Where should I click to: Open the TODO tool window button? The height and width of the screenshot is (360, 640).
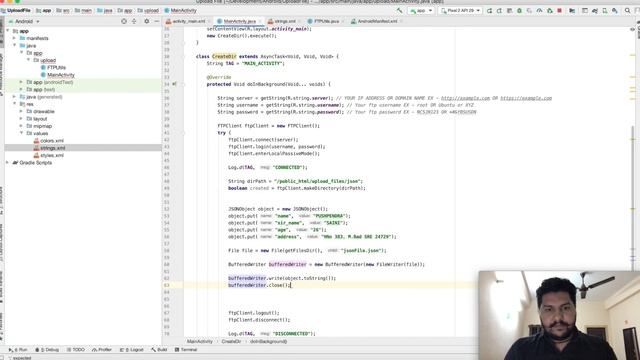(x=76, y=350)
